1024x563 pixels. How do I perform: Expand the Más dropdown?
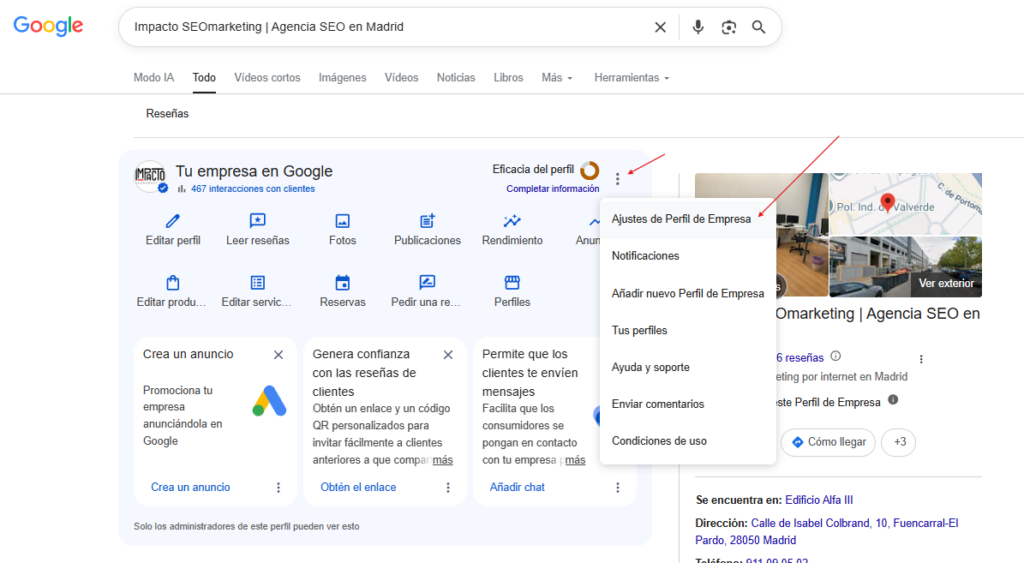tap(557, 78)
